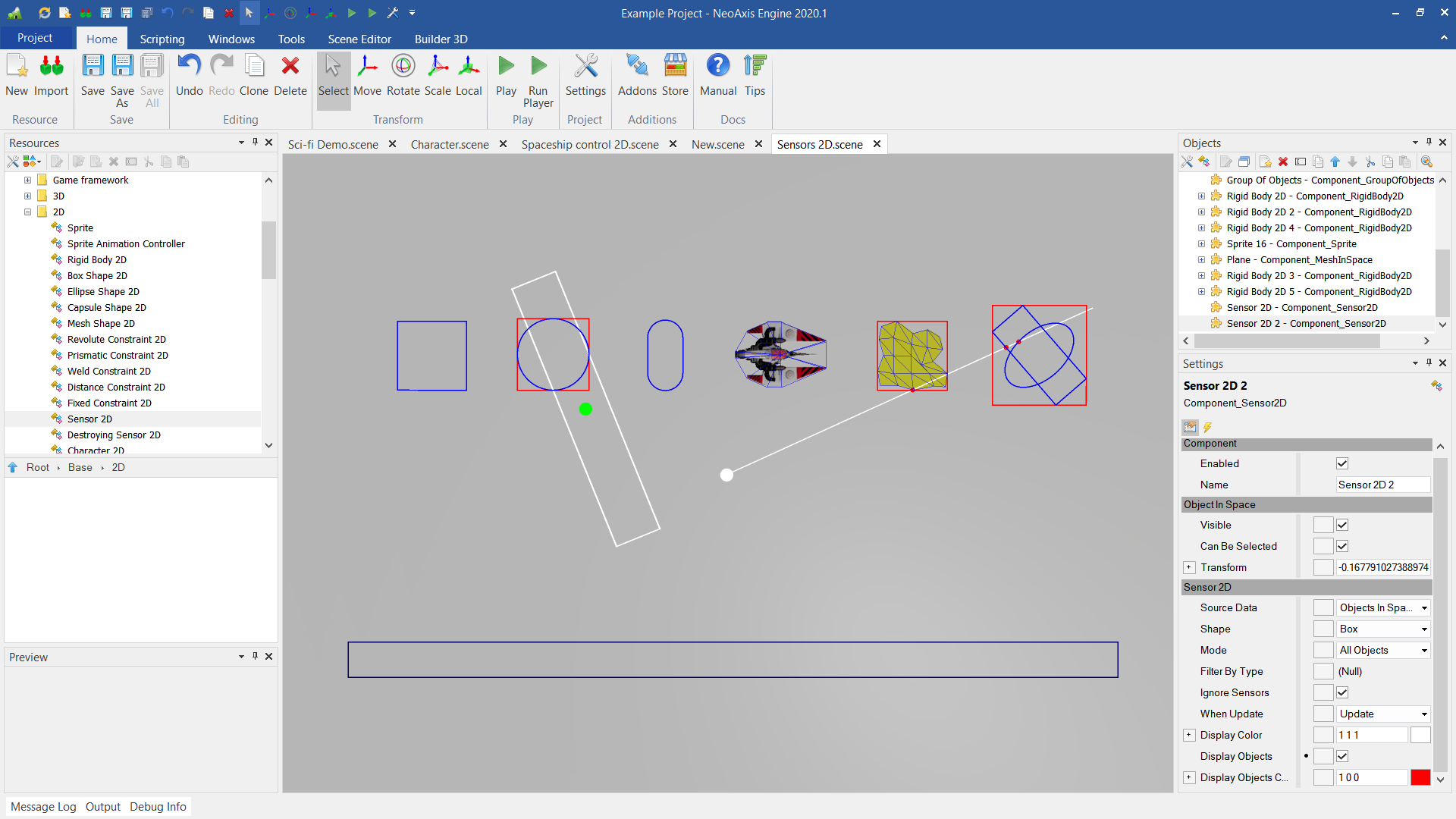Viewport: 1456px width, 819px height.
Task: Click the Debug Info button
Action: (x=158, y=806)
